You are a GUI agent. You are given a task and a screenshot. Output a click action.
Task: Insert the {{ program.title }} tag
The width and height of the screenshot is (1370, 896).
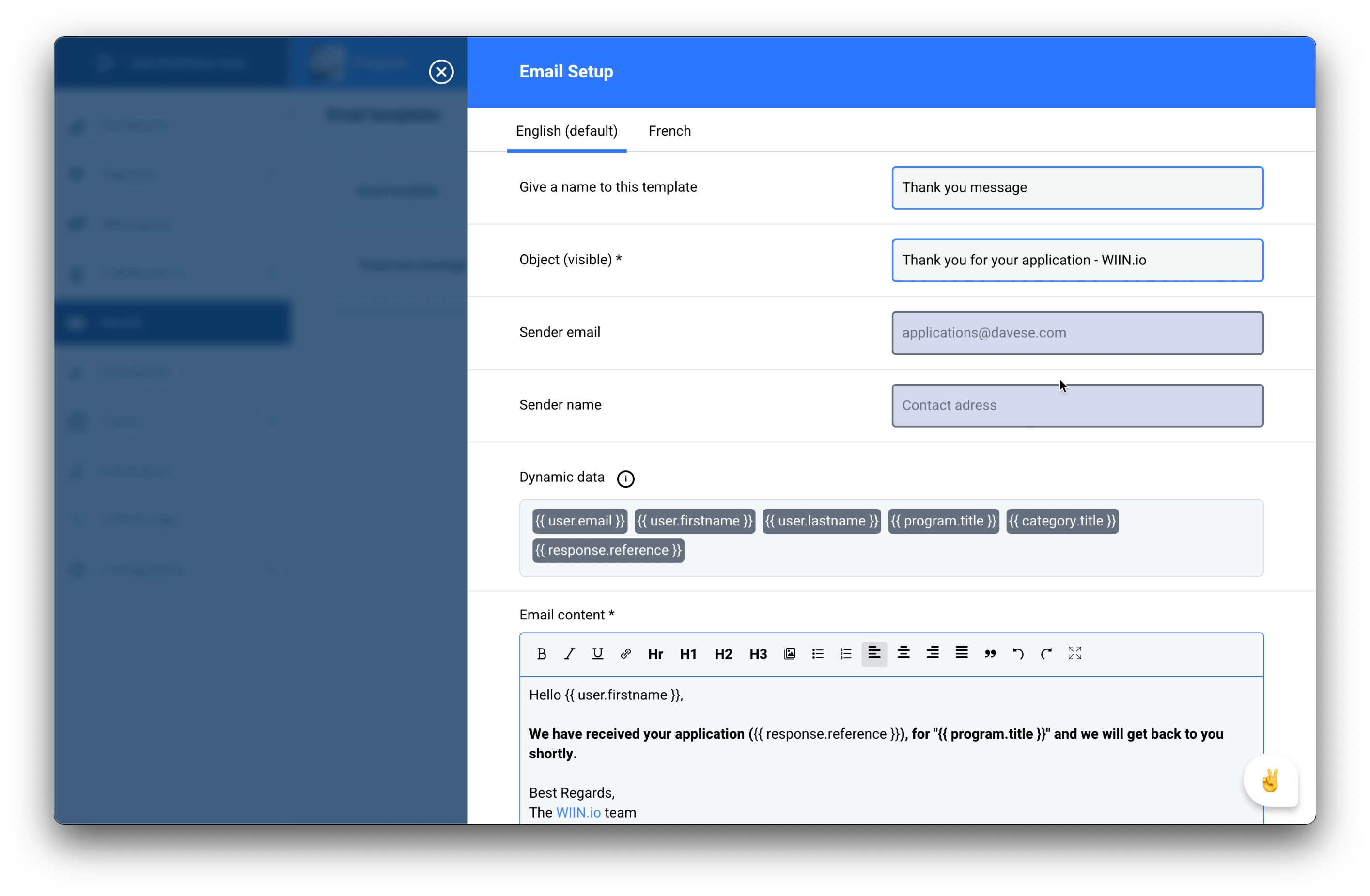click(943, 521)
